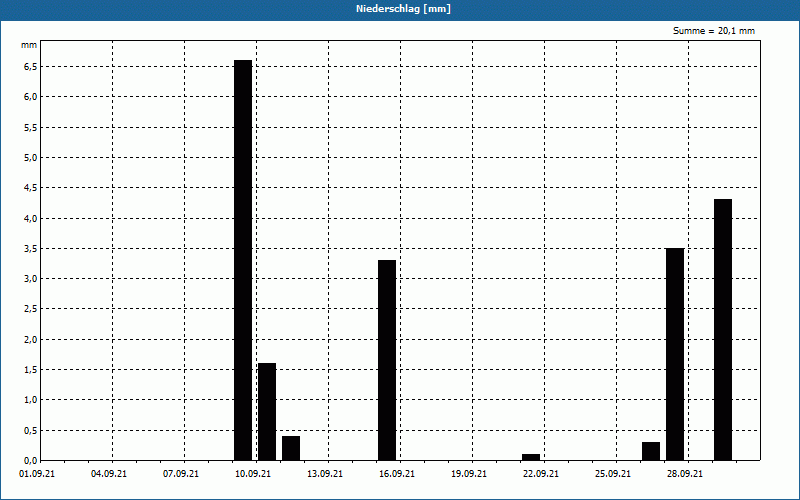
Task: Click the 25.09.21 date label
Action: [x=612, y=474]
